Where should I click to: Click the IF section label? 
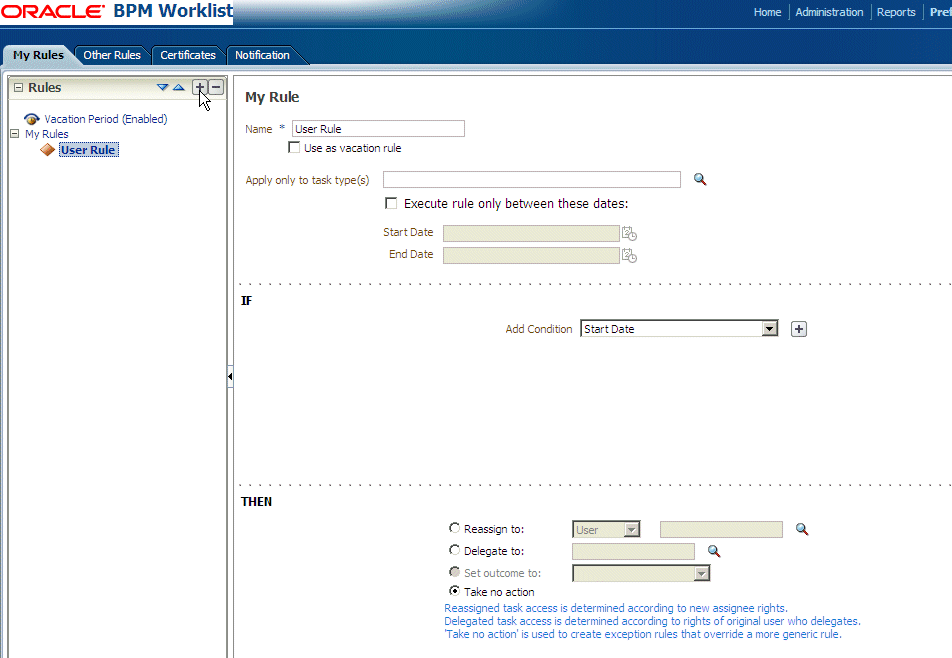coord(246,300)
